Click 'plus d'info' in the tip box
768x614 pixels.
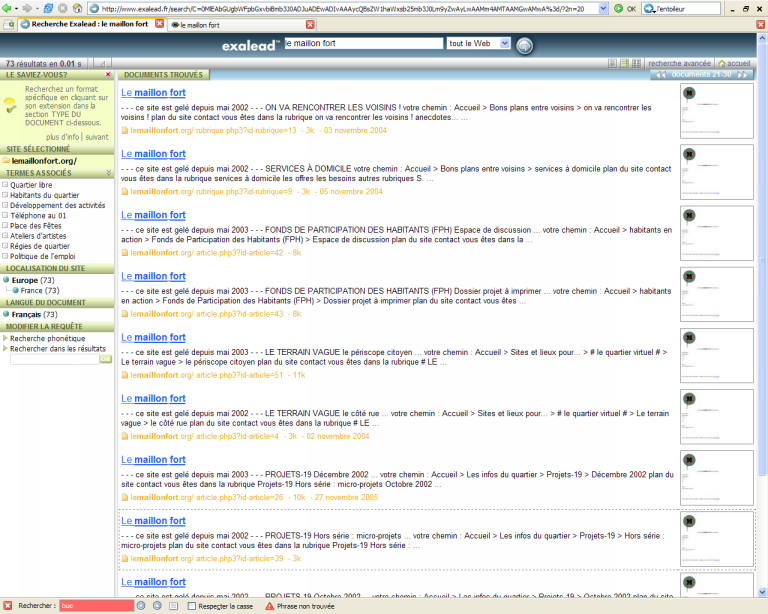click(63, 137)
